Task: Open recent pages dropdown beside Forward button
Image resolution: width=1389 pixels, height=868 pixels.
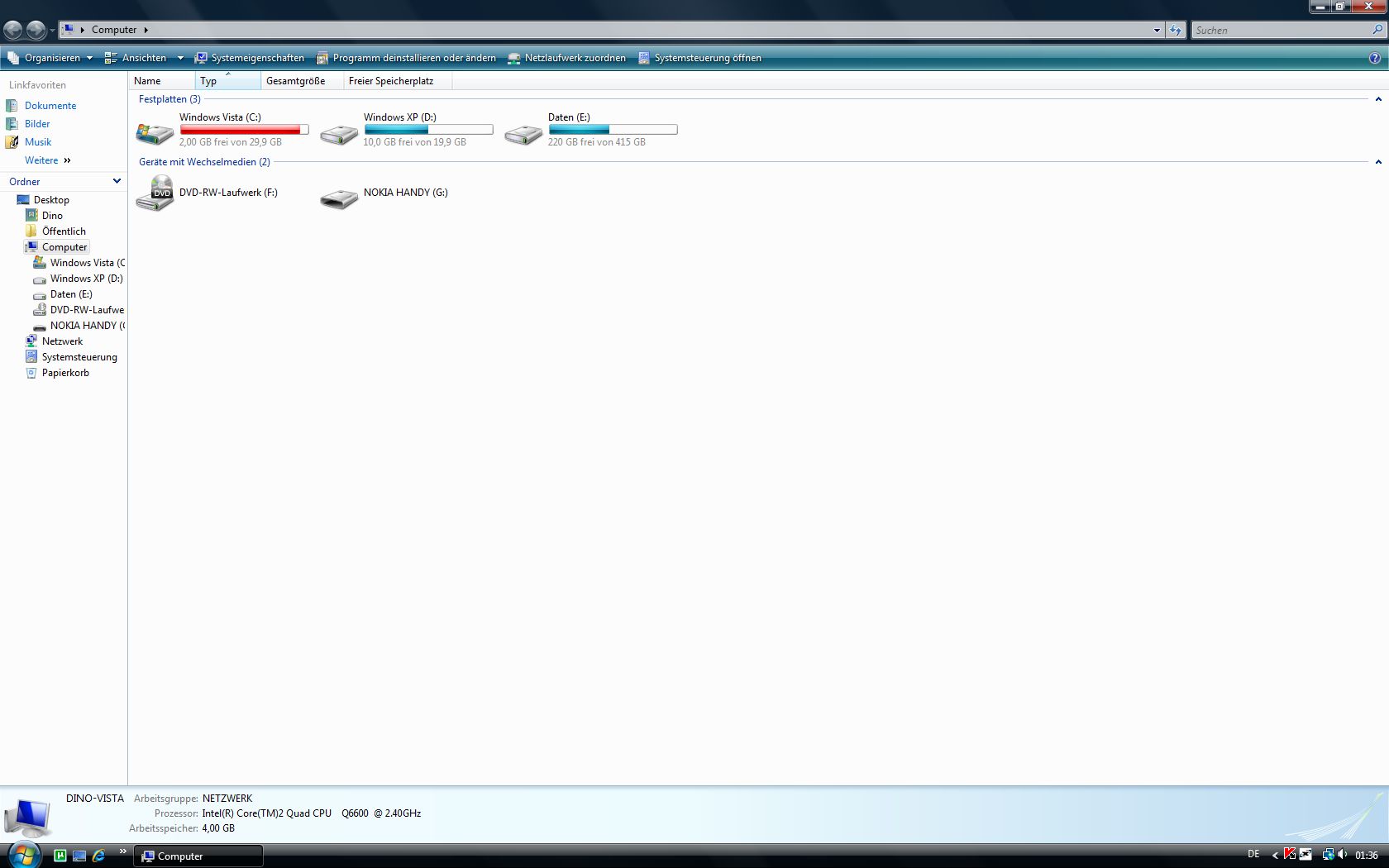Action: pyautogui.click(x=53, y=31)
